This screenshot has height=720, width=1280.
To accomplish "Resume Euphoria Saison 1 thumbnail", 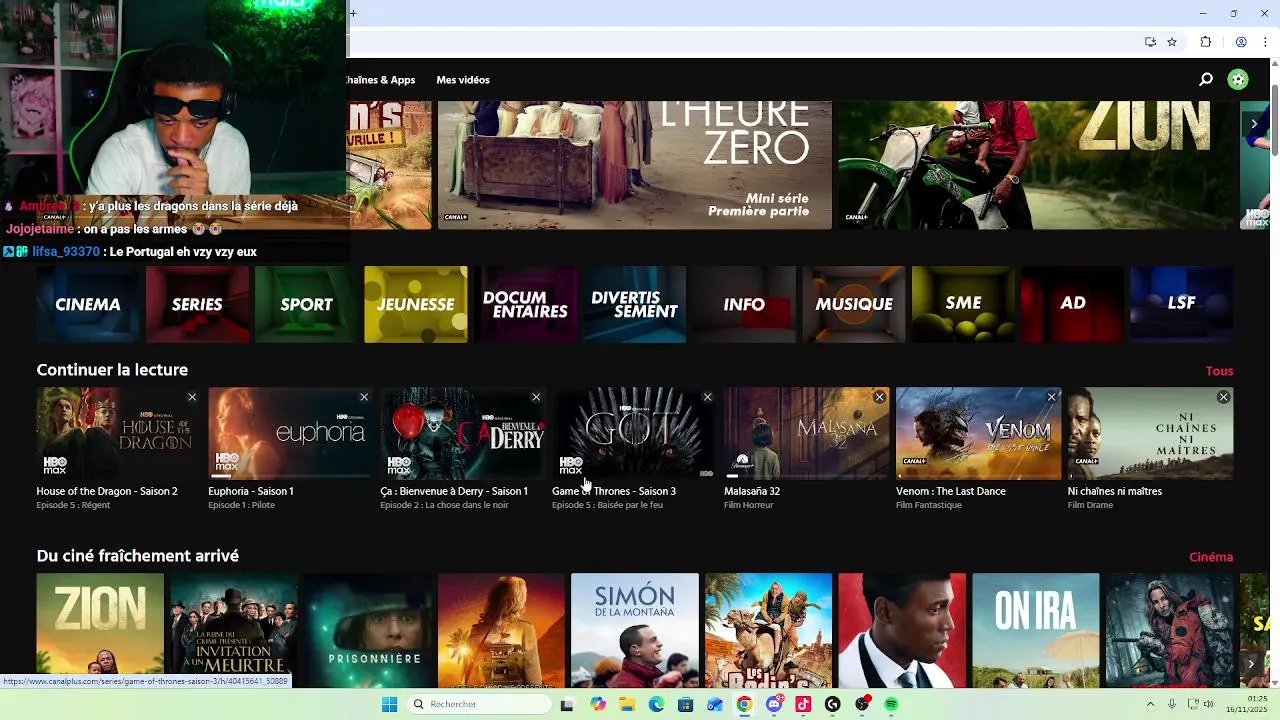I will 291,433.
